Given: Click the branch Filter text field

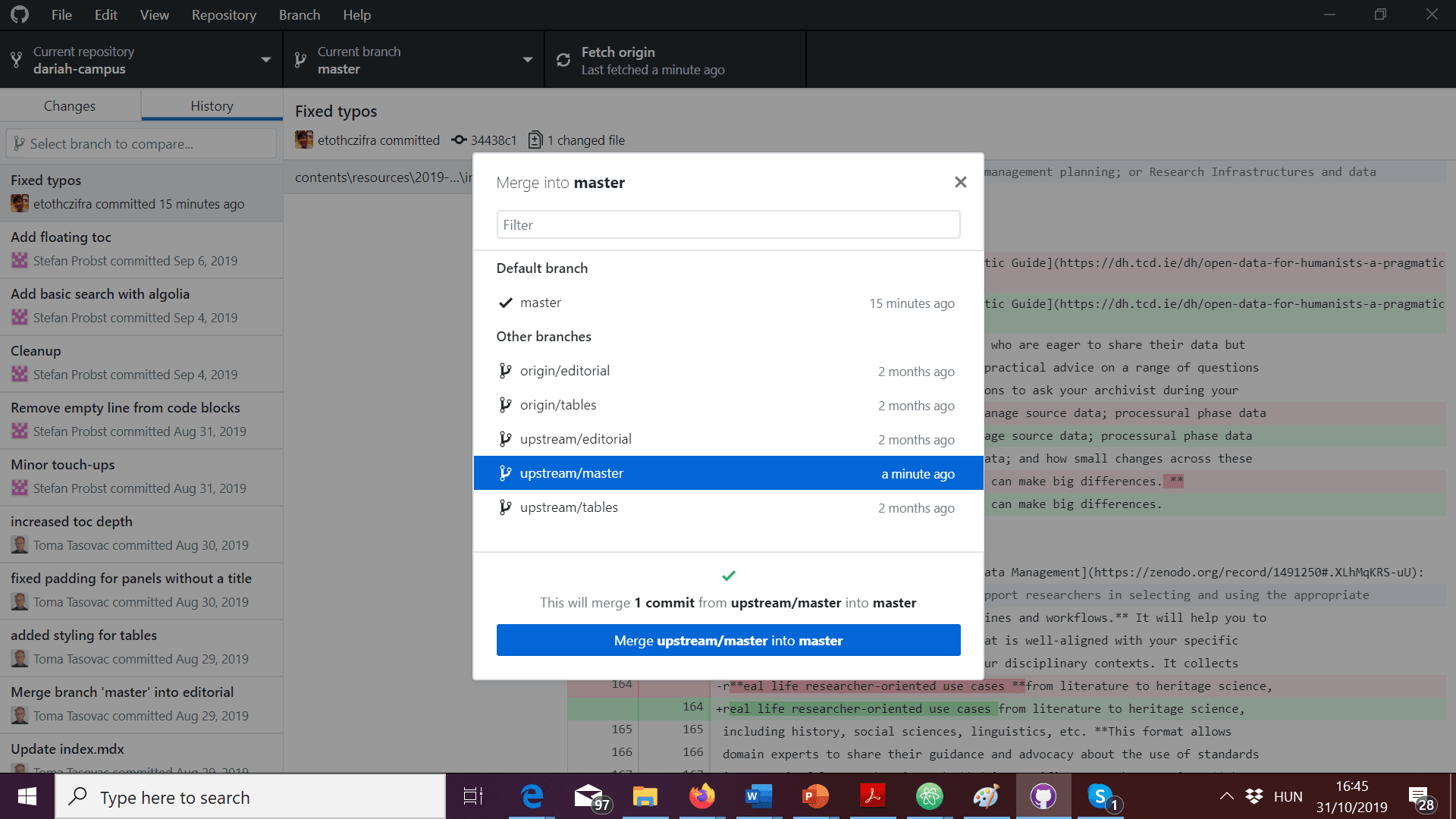Looking at the screenshot, I should click(x=728, y=225).
